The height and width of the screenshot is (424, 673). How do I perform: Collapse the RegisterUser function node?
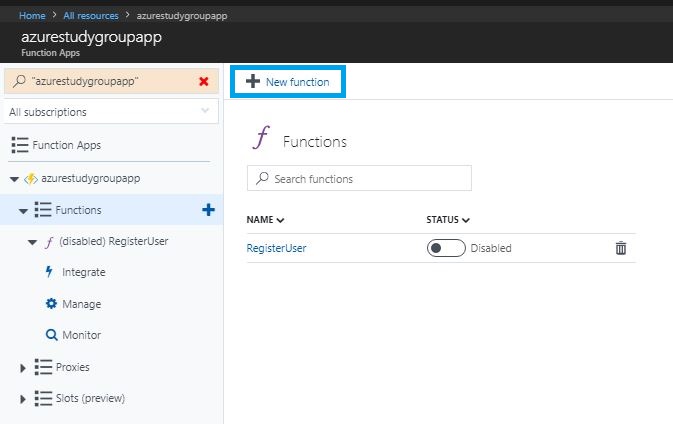32,242
